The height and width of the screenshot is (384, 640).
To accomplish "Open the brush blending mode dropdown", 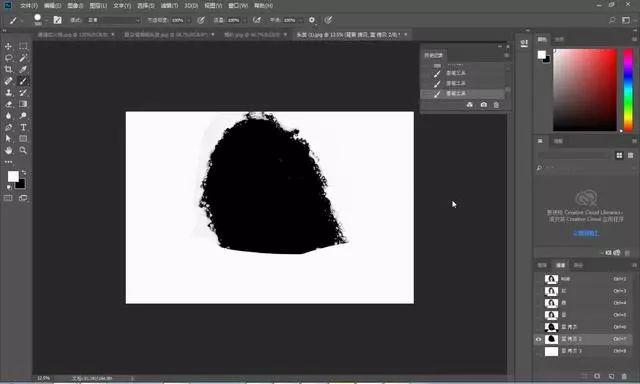I will pyautogui.click(x=114, y=20).
